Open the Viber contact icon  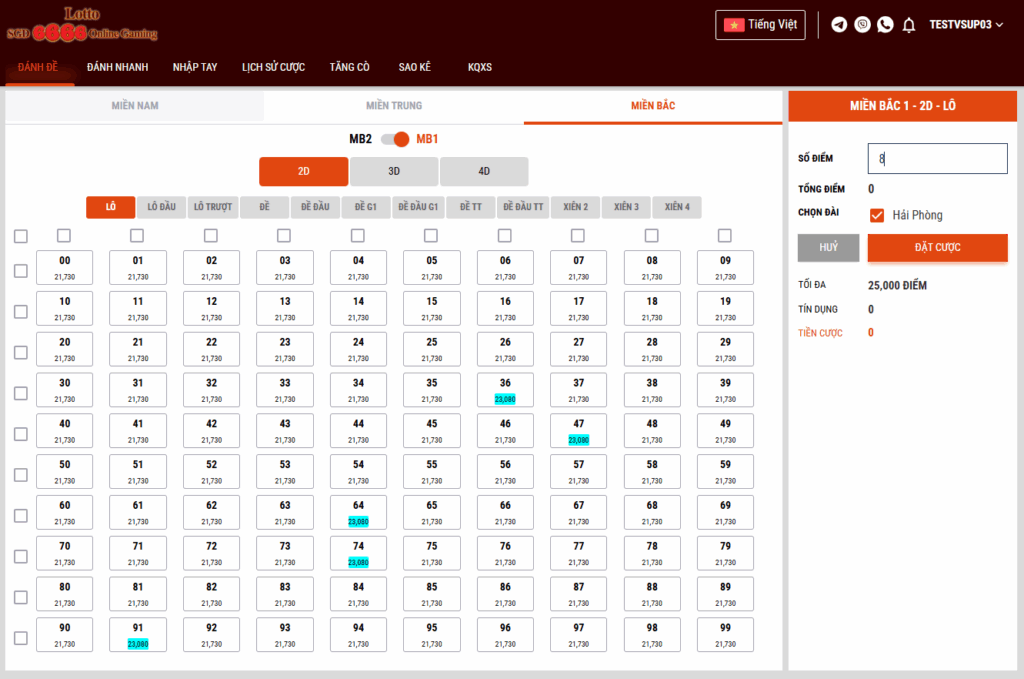click(862, 25)
